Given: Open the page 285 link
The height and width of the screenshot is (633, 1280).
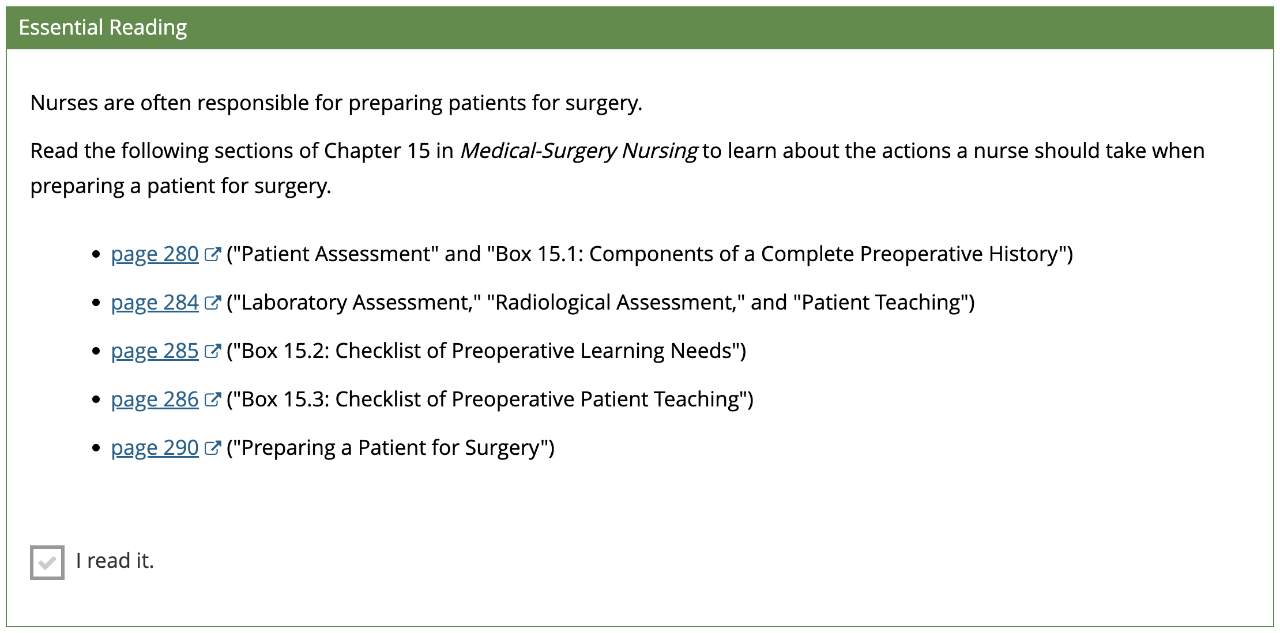Looking at the screenshot, I should pyautogui.click(x=155, y=351).
